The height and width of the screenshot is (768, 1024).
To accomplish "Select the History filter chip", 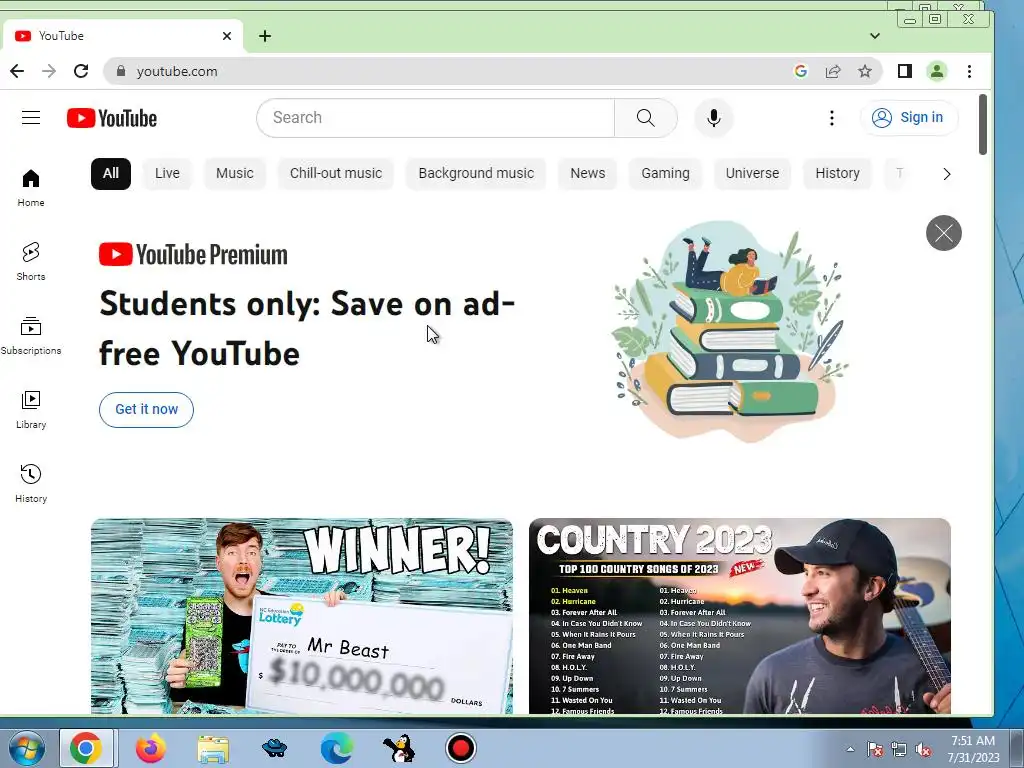I will (837, 174).
